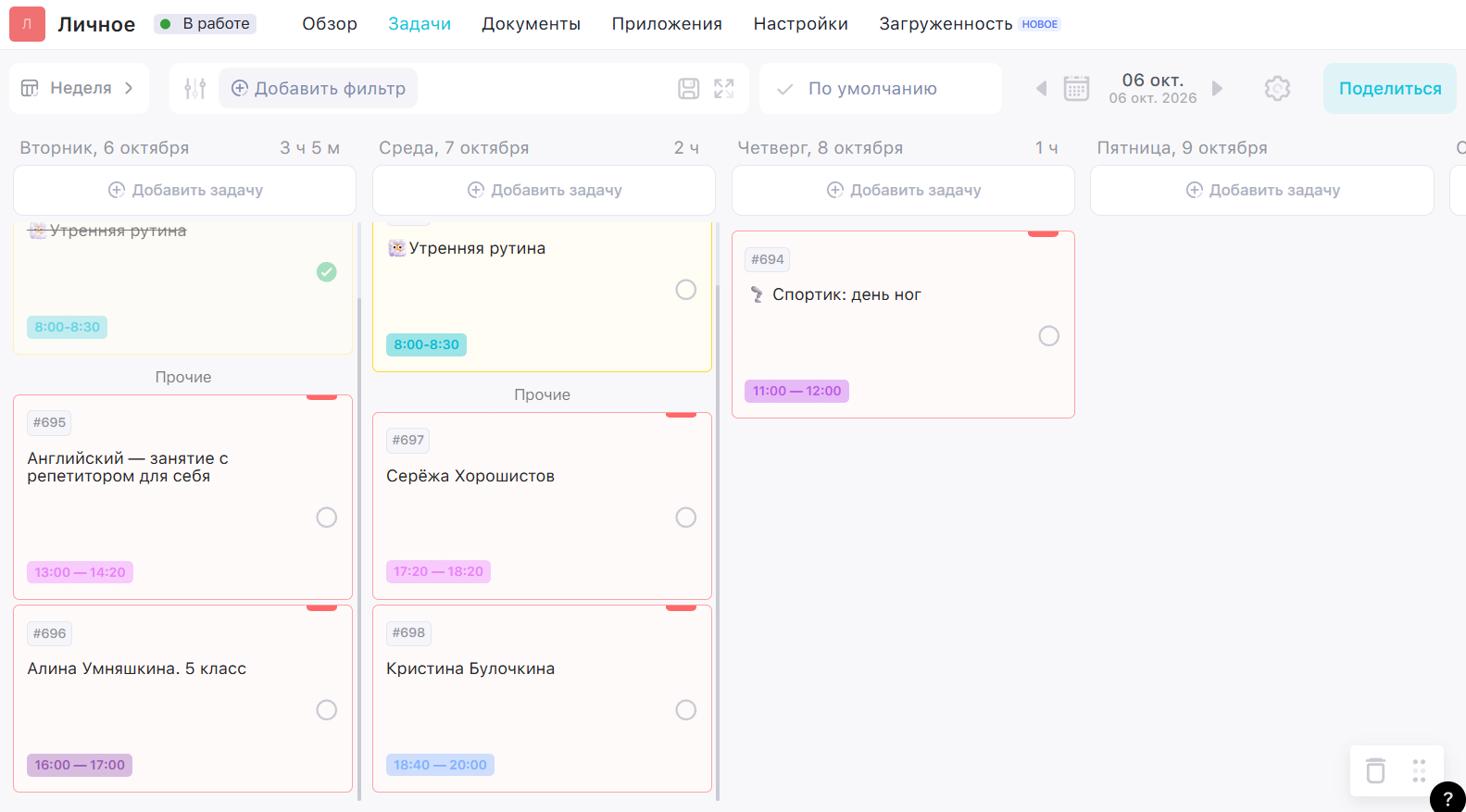Add a task to Thursday, 8 October

pos(904,191)
